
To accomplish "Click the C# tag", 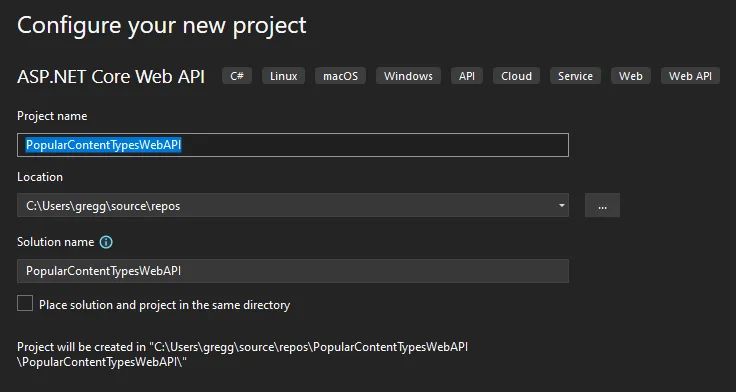I will 237,76.
